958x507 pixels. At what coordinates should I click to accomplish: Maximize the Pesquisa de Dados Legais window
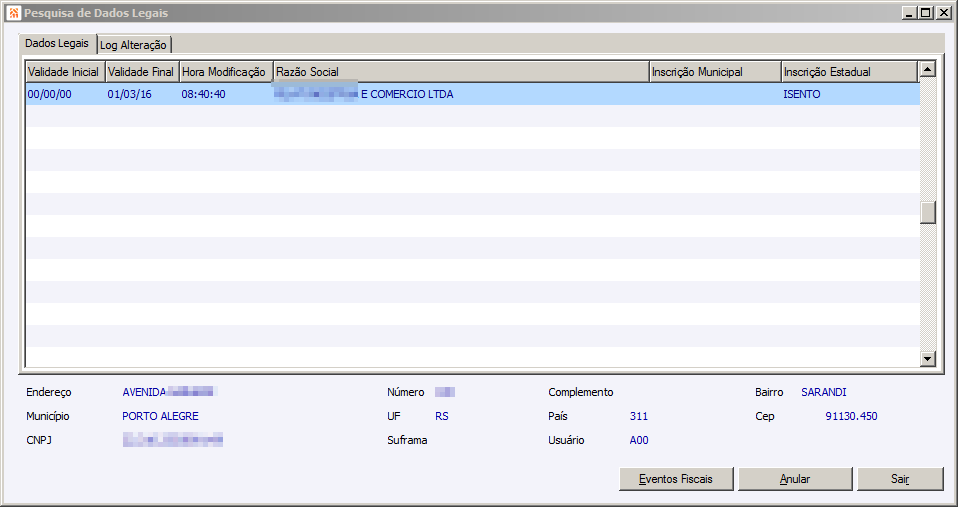click(x=926, y=13)
